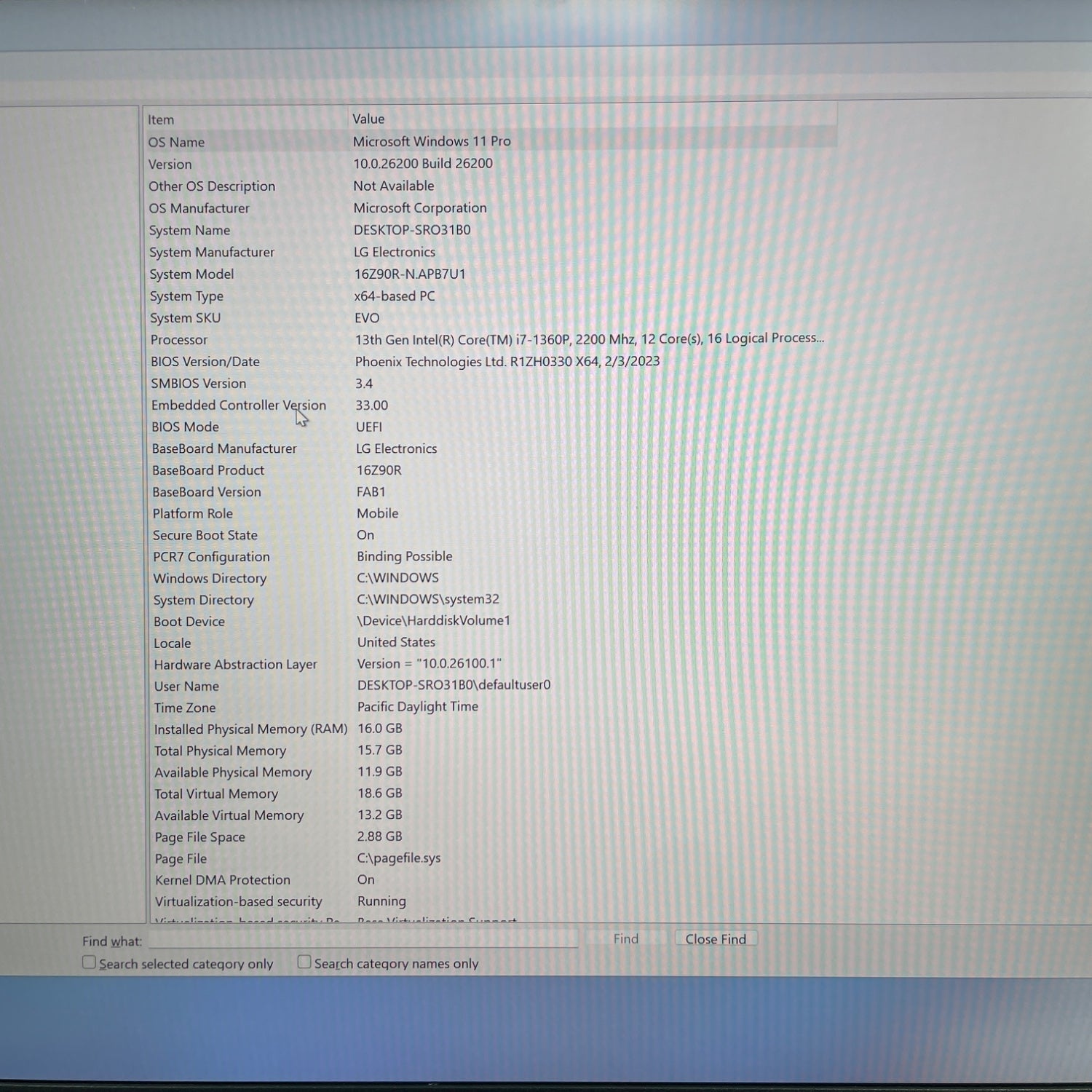Select the 'Locale' row
1092x1092 pixels.
pos(491,643)
